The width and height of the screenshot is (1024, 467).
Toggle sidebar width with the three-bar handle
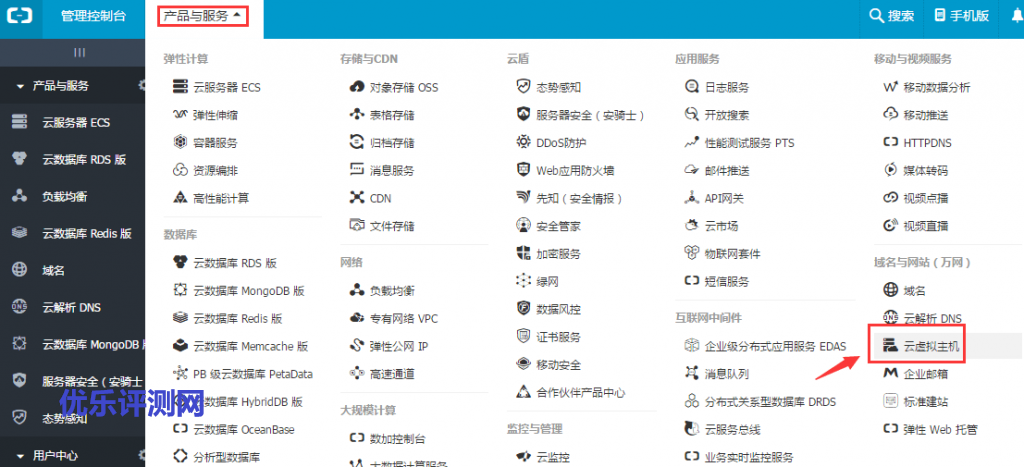79,52
